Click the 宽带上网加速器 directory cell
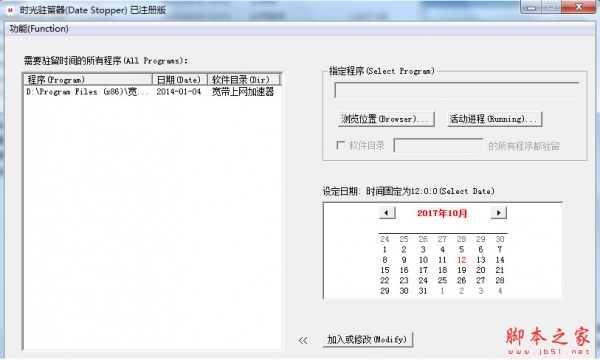The height and width of the screenshot is (360, 600). point(243,92)
